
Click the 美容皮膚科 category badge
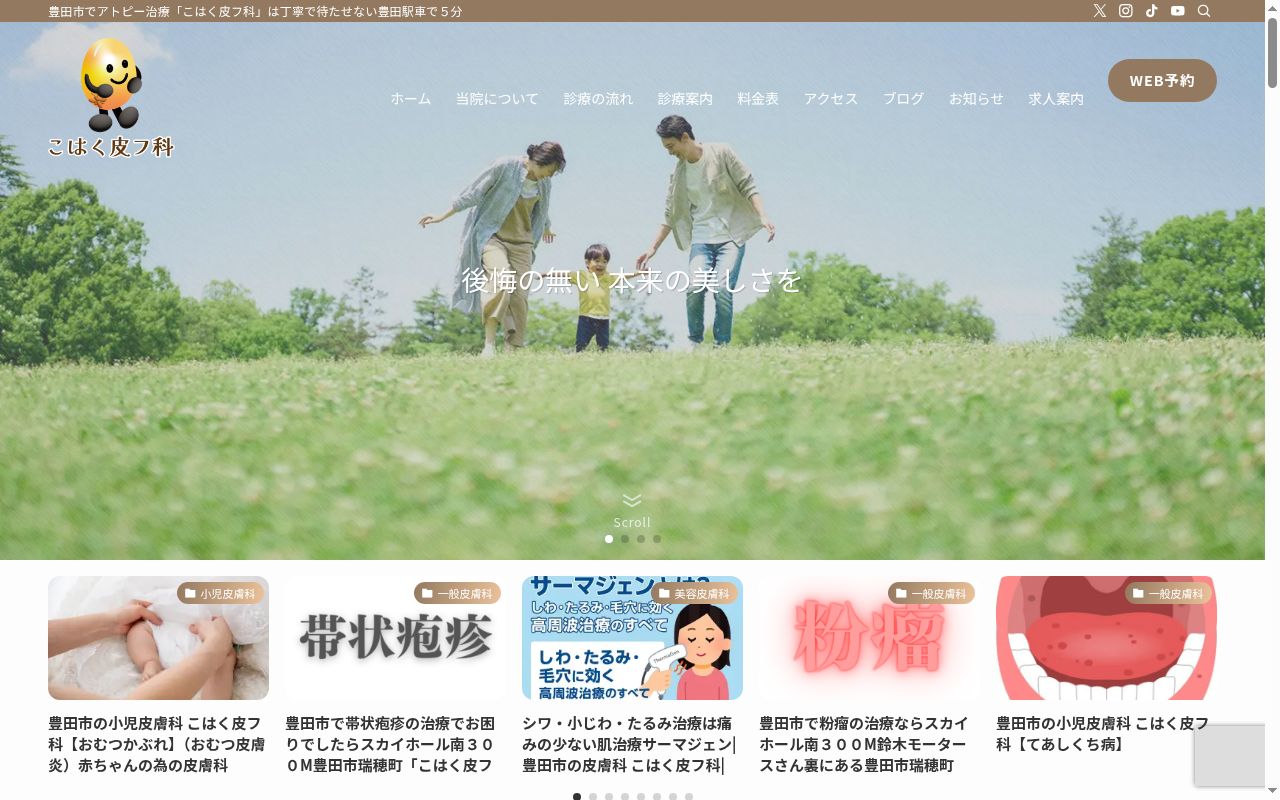coord(694,593)
